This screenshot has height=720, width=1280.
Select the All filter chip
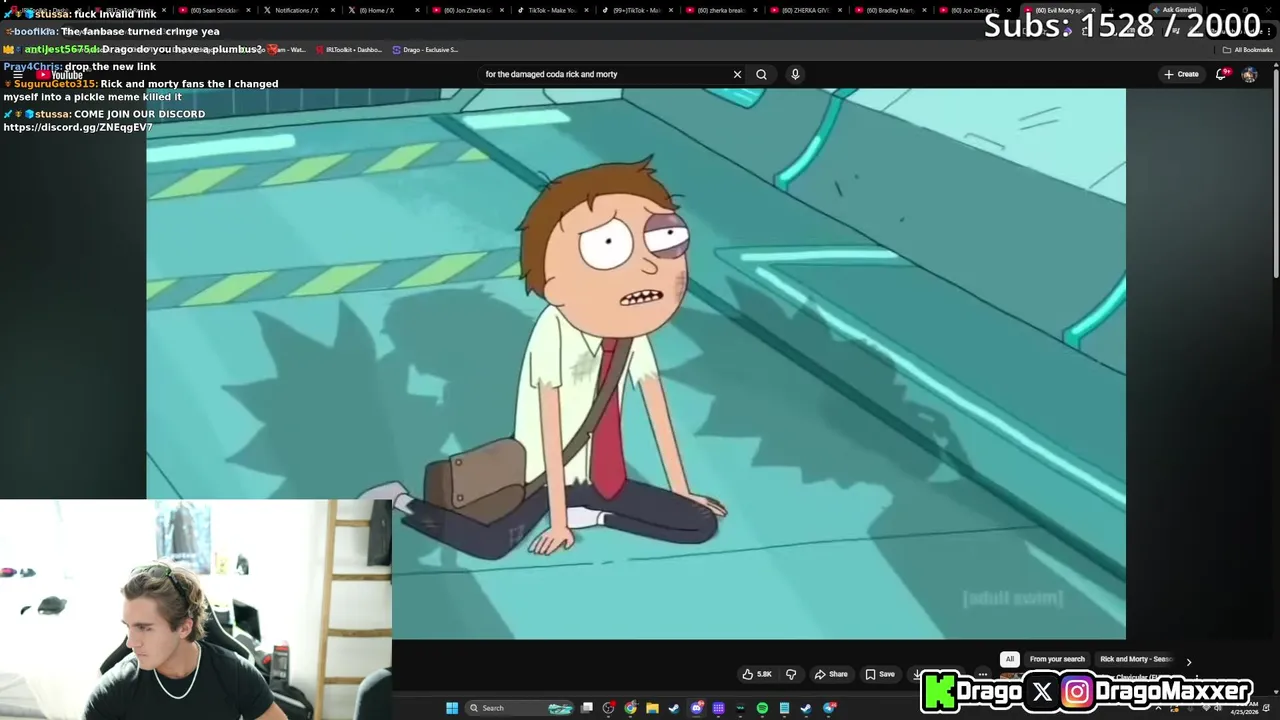(1010, 659)
